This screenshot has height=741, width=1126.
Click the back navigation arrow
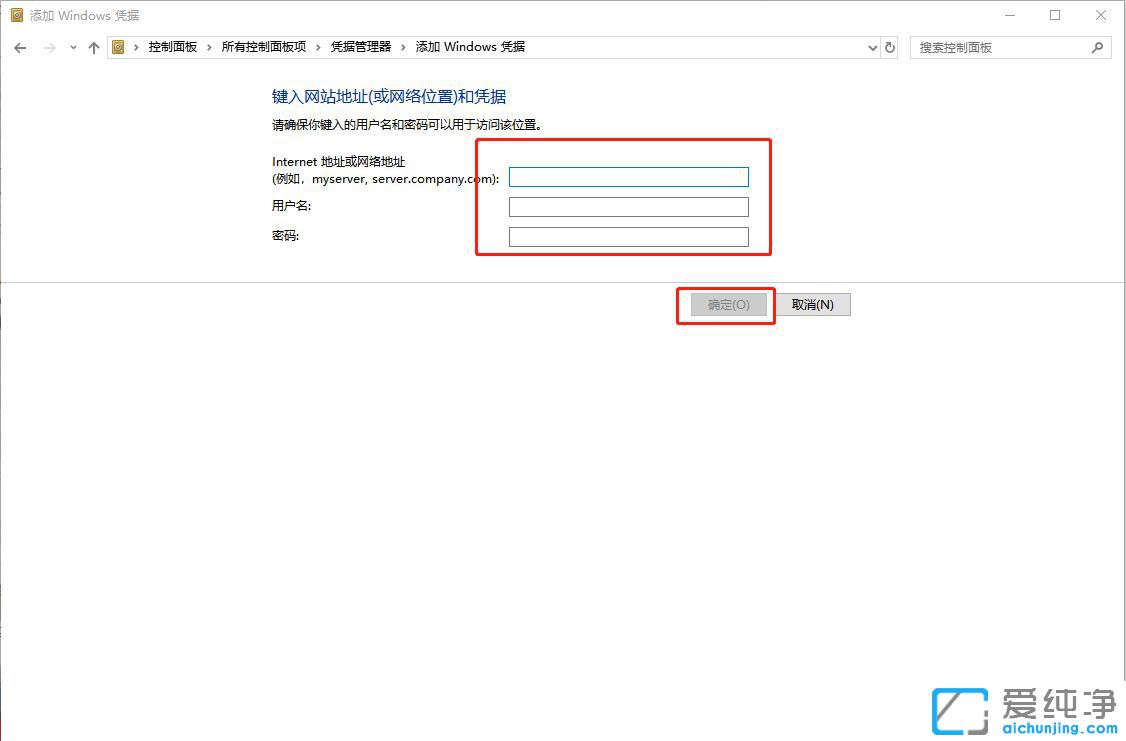coord(20,47)
